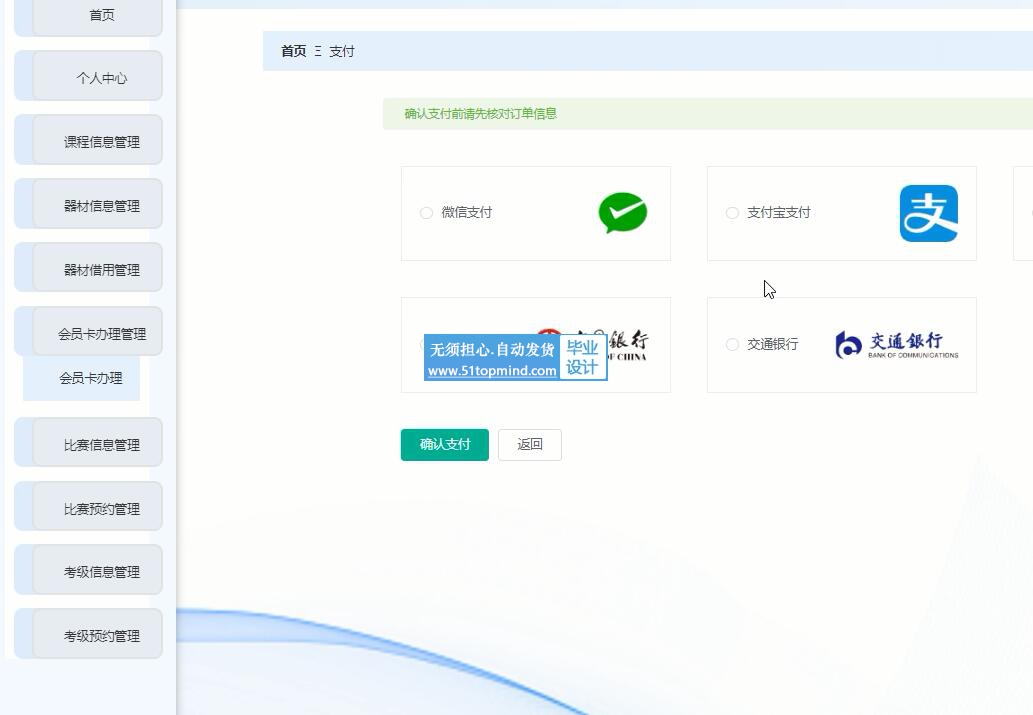Expand 课程信息管理 menu

(88, 140)
